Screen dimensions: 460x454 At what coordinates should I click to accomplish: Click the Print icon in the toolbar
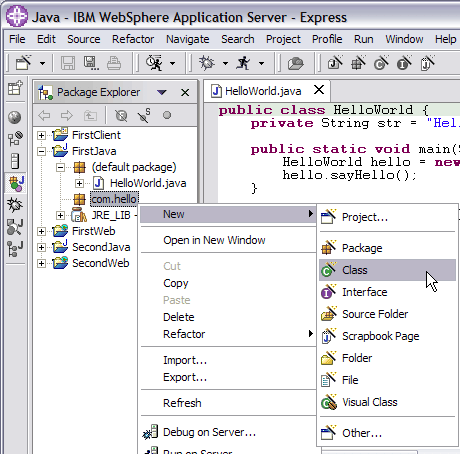coord(114,63)
